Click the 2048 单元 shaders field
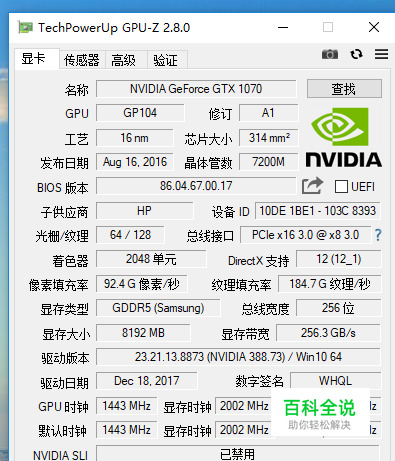The width and height of the screenshot is (395, 461). coord(151,259)
